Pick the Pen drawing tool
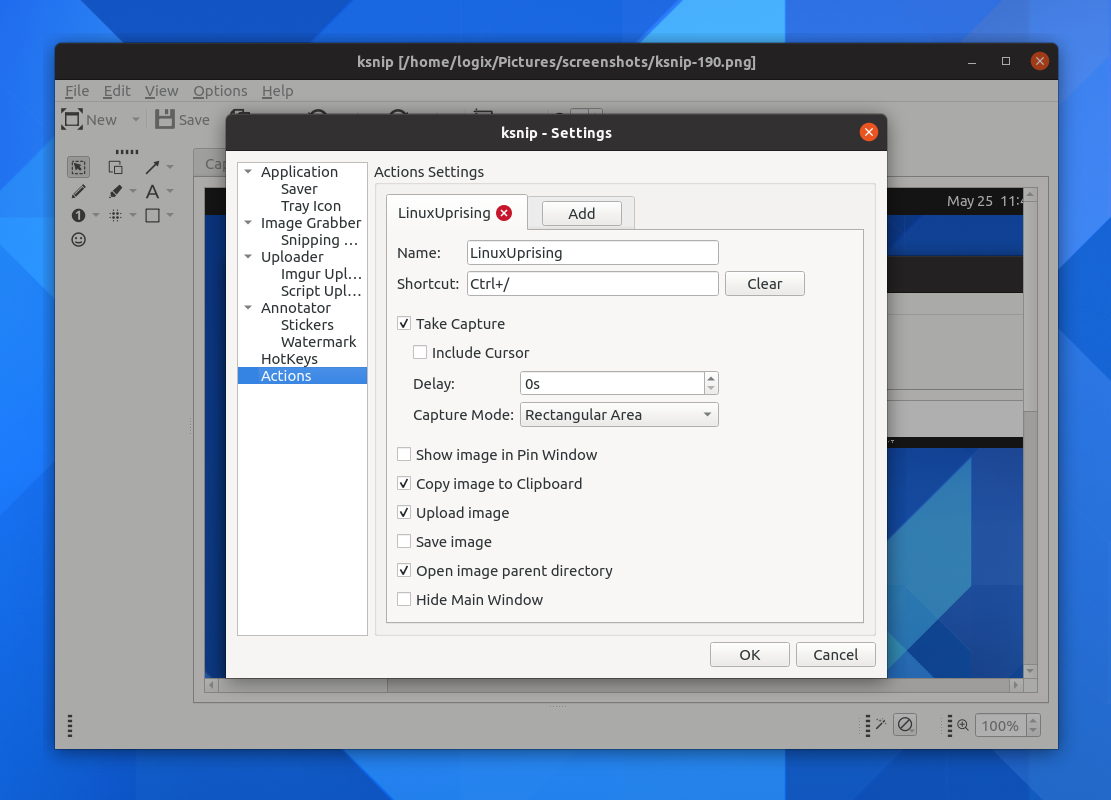This screenshot has width=1111, height=800. coord(78,191)
